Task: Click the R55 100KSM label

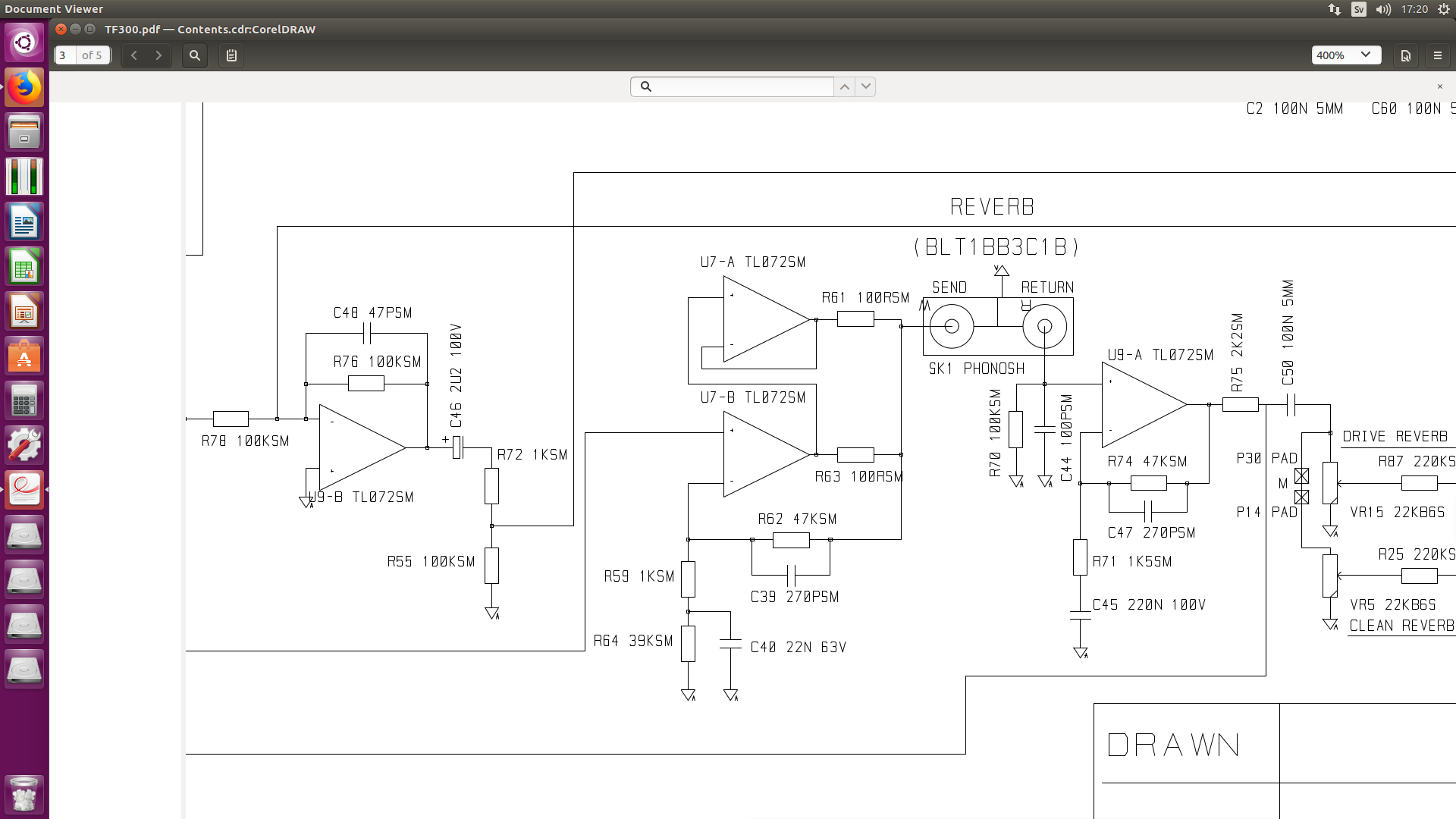Action: click(x=431, y=562)
